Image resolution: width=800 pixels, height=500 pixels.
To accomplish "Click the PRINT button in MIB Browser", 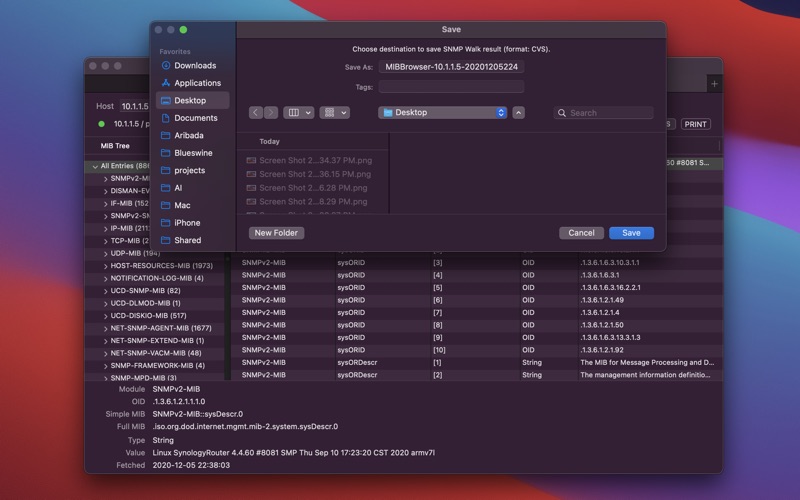I will click(695, 124).
